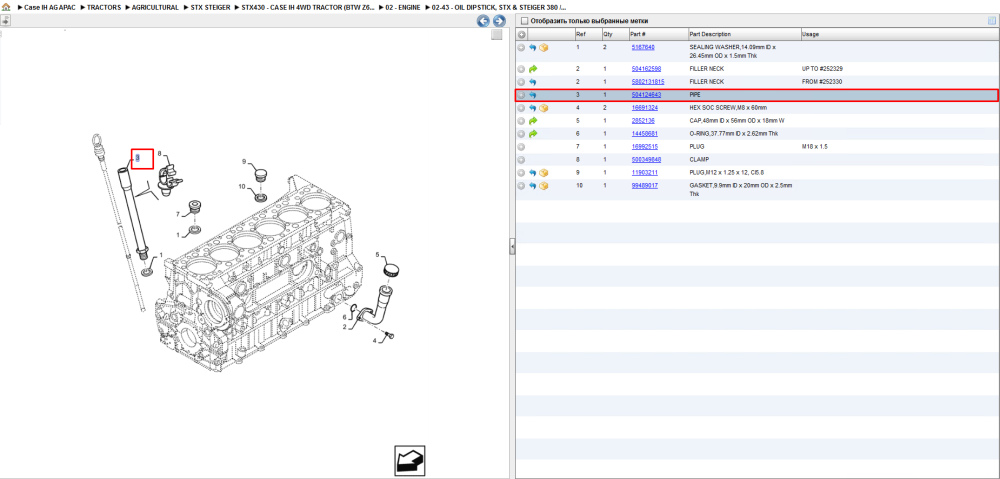
Task: Click gray circle icon in O-RING row
Action: coord(521,134)
